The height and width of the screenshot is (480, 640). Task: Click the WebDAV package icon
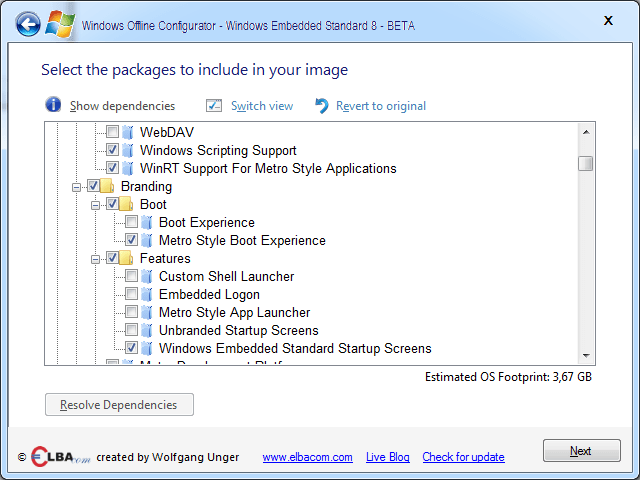128,132
